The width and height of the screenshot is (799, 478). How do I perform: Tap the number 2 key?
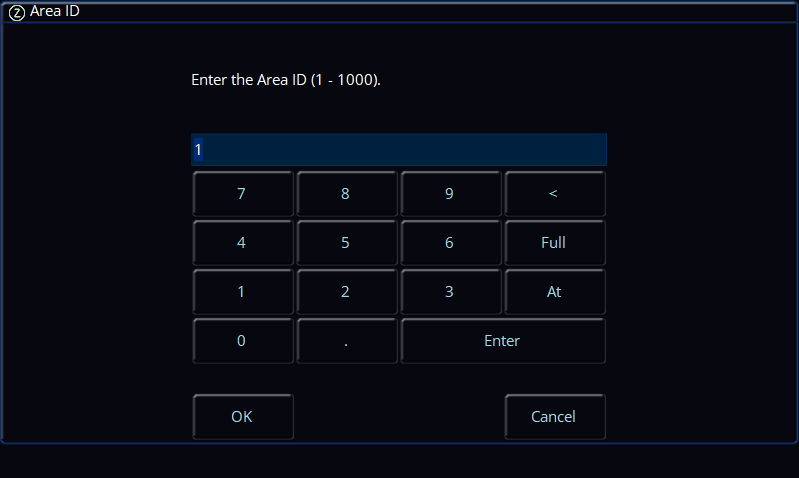pos(347,291)
